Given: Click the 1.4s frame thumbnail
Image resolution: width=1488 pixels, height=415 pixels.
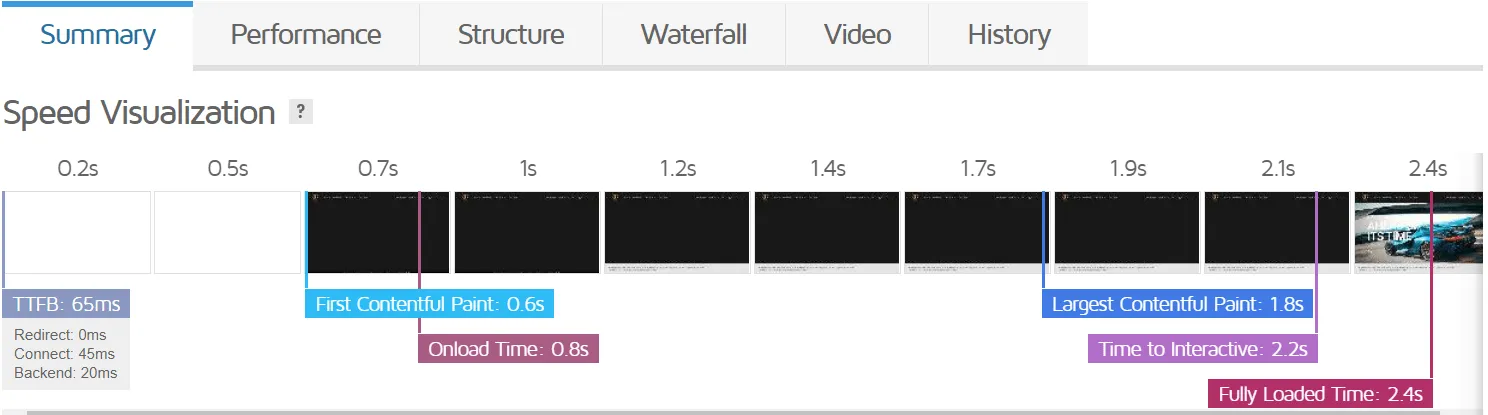Looking at the screenshot, I should point(827,232).
